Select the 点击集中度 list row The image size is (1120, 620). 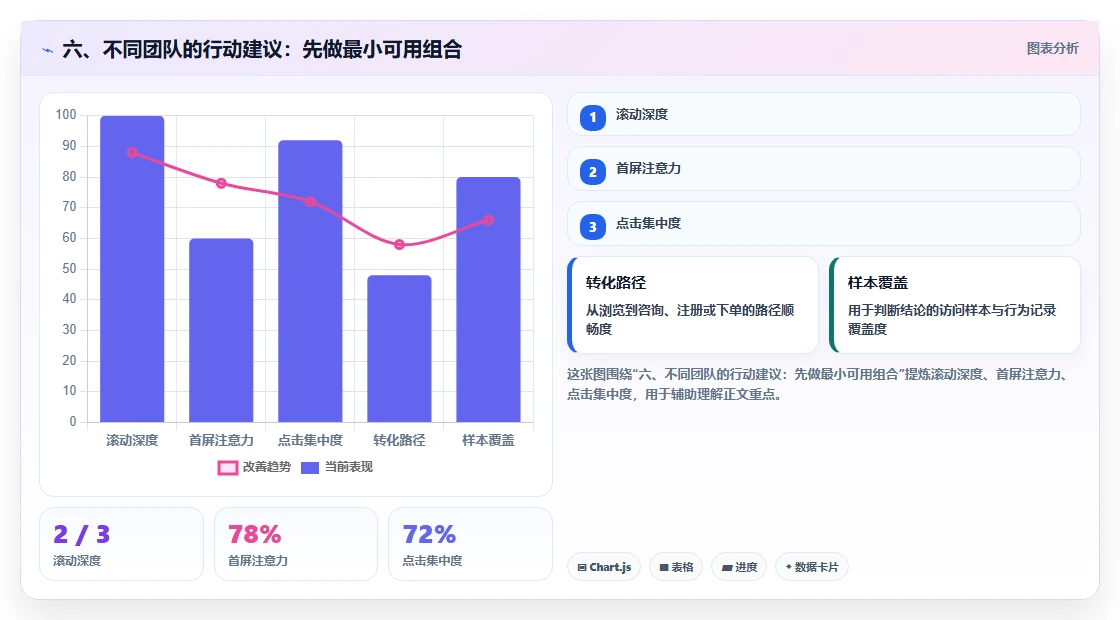click(824, 224)
